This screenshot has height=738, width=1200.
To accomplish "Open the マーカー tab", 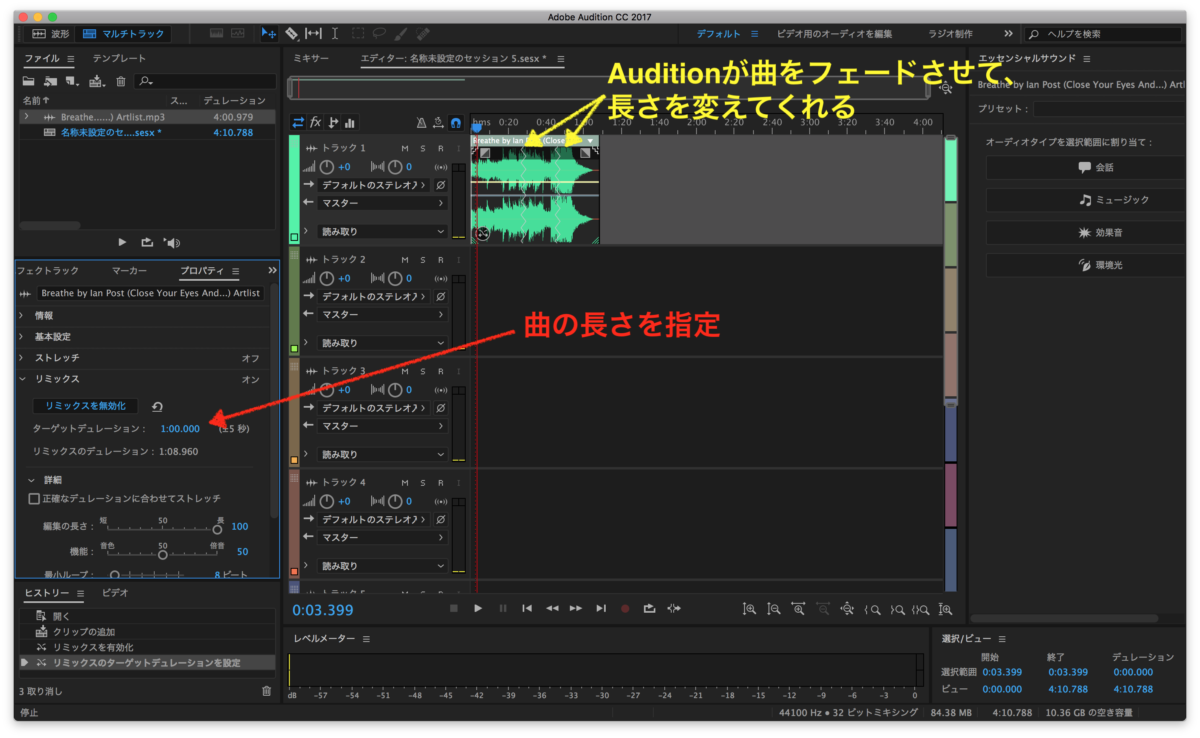I will click(x=129, y=271).
